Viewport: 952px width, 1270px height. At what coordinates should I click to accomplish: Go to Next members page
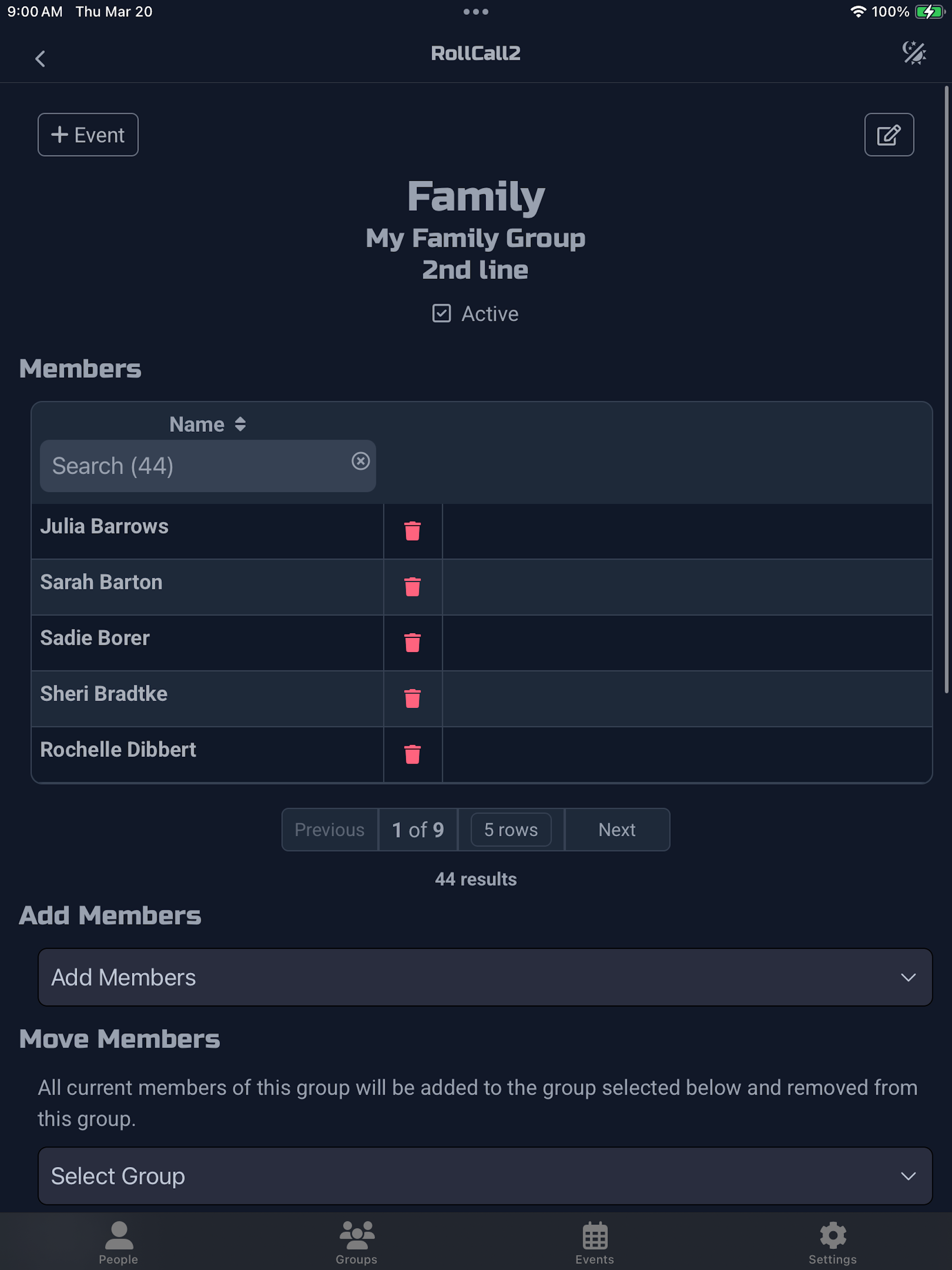617,829
